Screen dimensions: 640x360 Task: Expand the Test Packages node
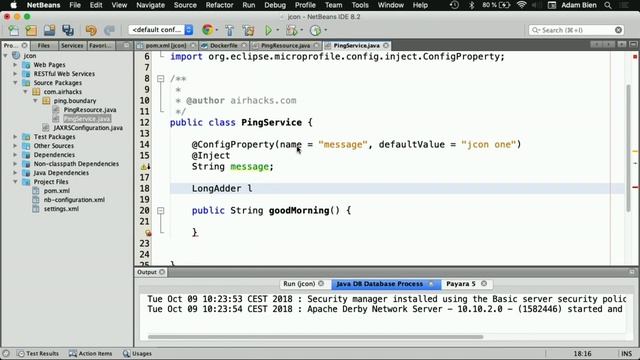[x=16, y=137]
